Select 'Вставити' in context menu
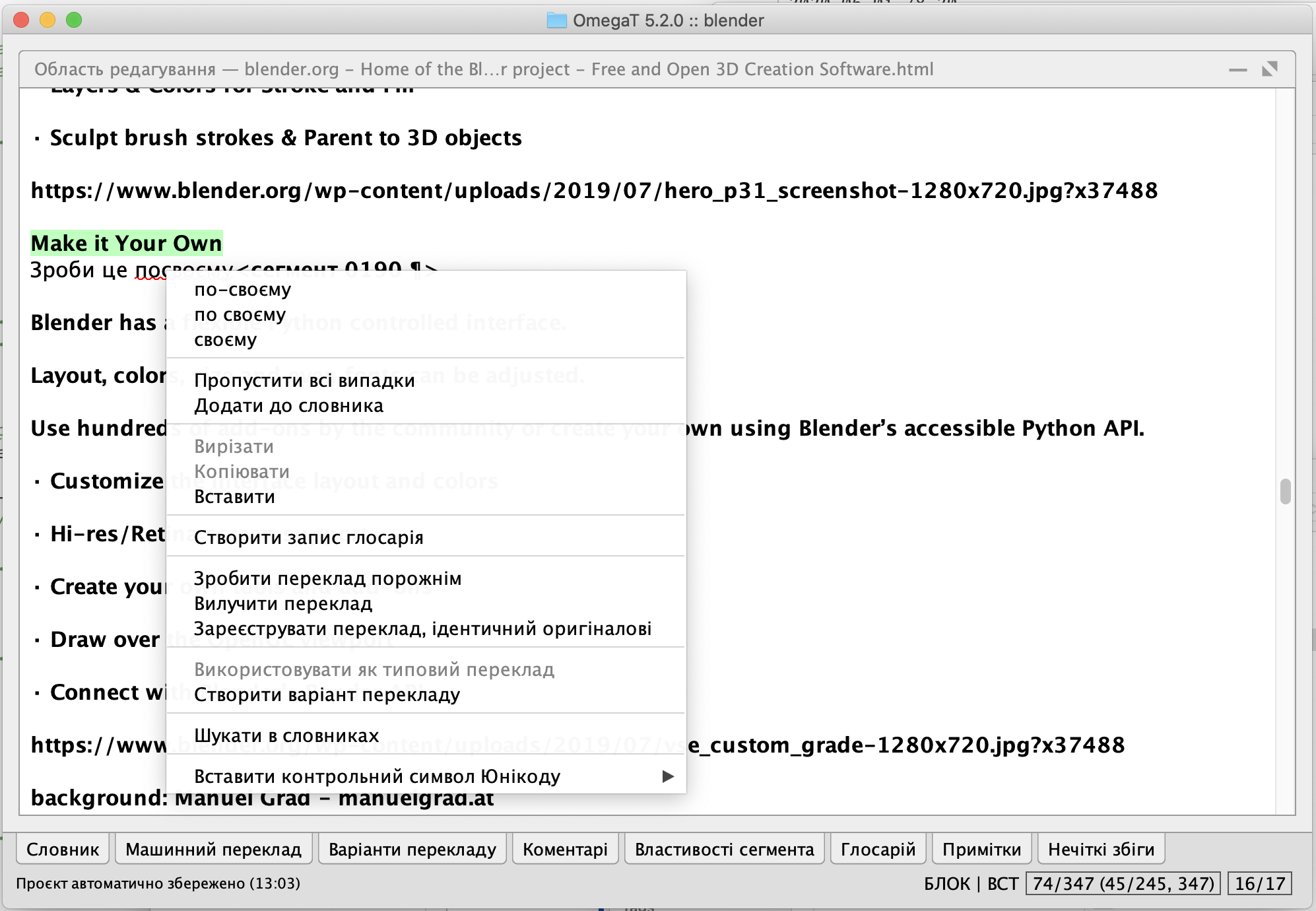1316x911 pixels. click(426, 497)
